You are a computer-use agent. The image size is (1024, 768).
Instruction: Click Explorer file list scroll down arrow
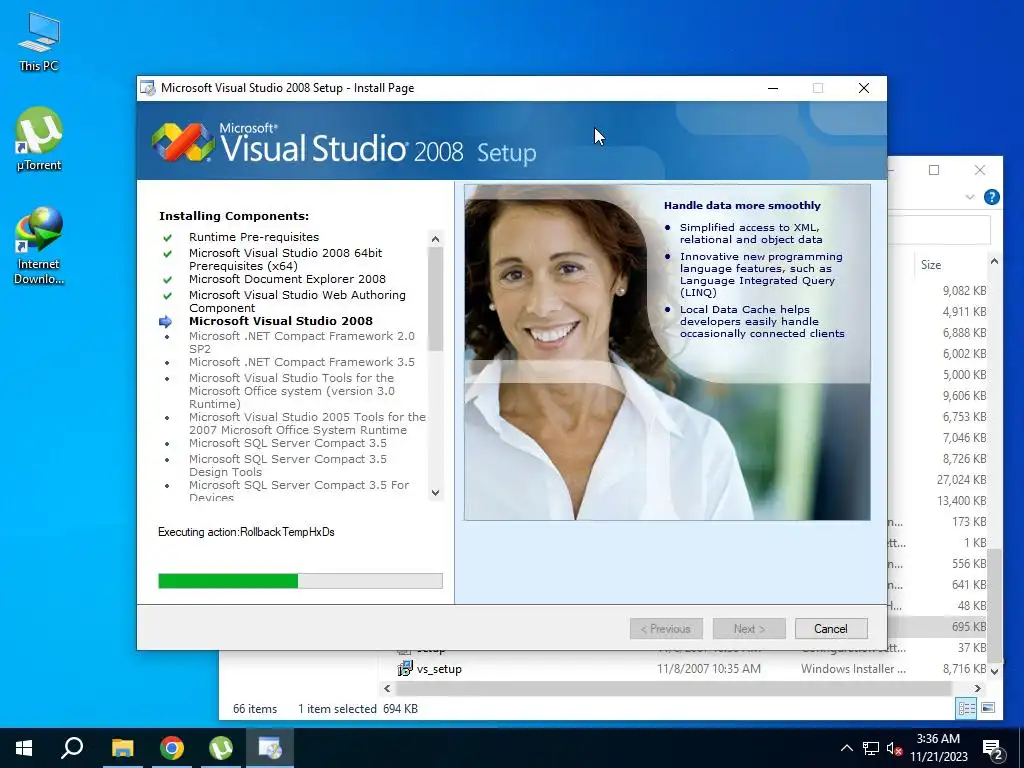(x=994, y=671)
